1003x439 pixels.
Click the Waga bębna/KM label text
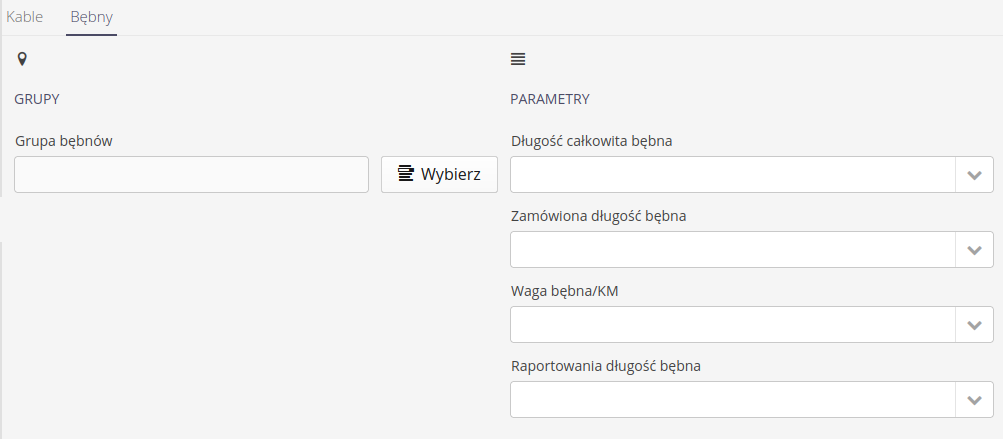[x=570, y=290]
